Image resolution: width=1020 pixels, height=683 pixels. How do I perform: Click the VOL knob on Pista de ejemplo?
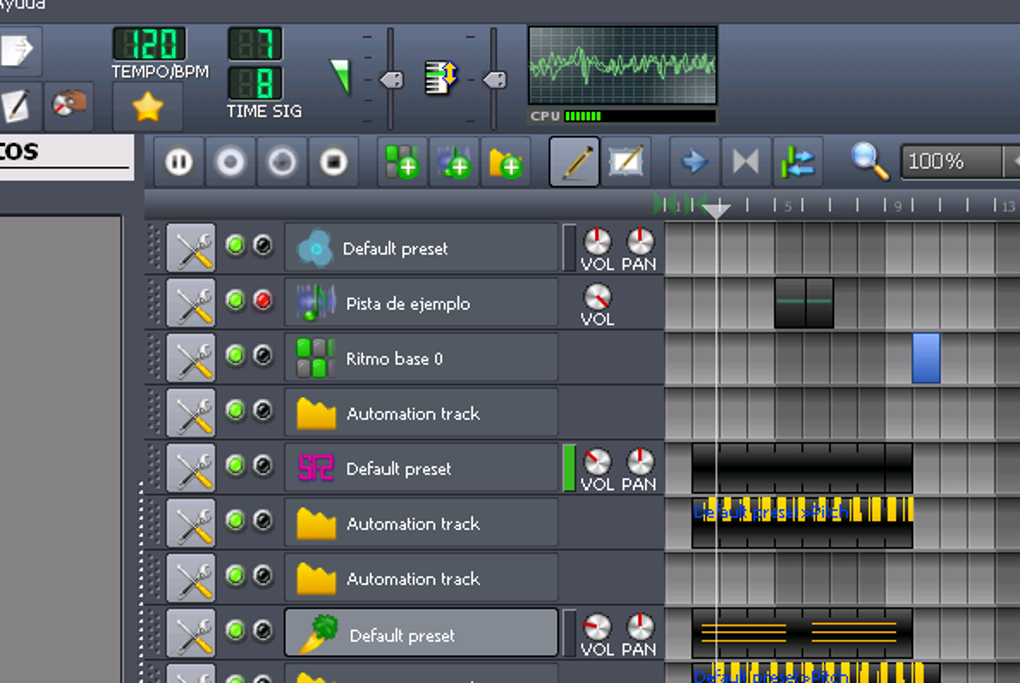click(x=597, y=297)
